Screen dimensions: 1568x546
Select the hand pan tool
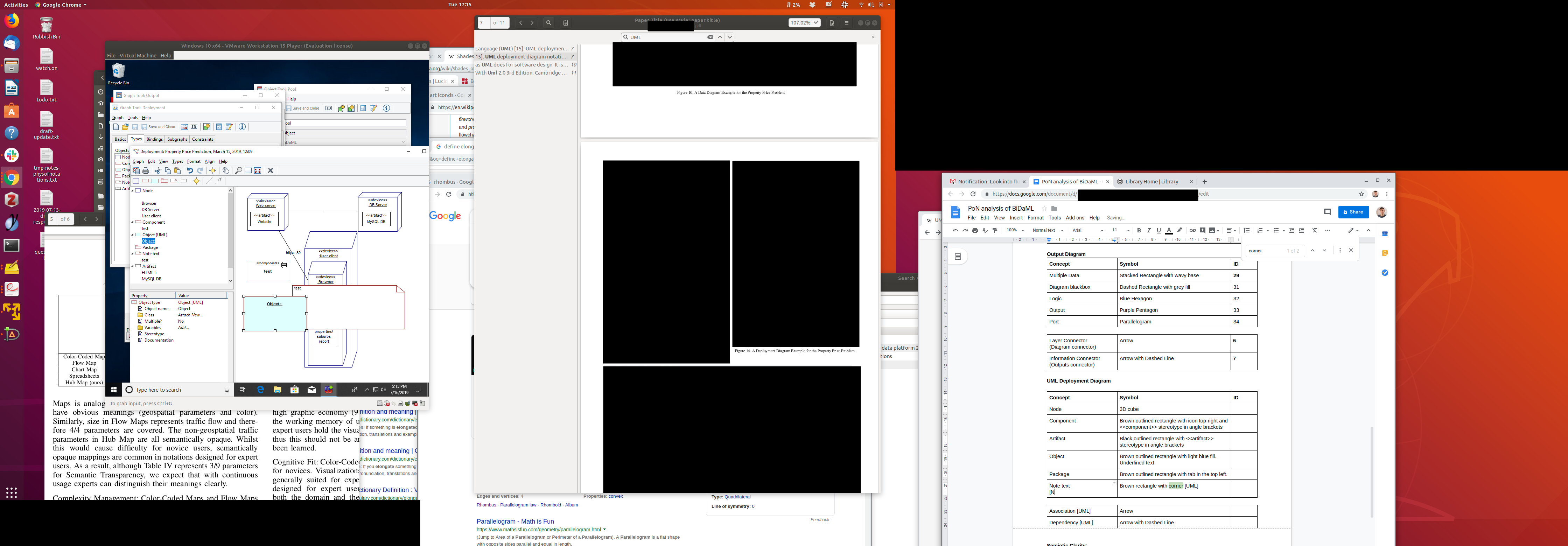click(225, 170)
